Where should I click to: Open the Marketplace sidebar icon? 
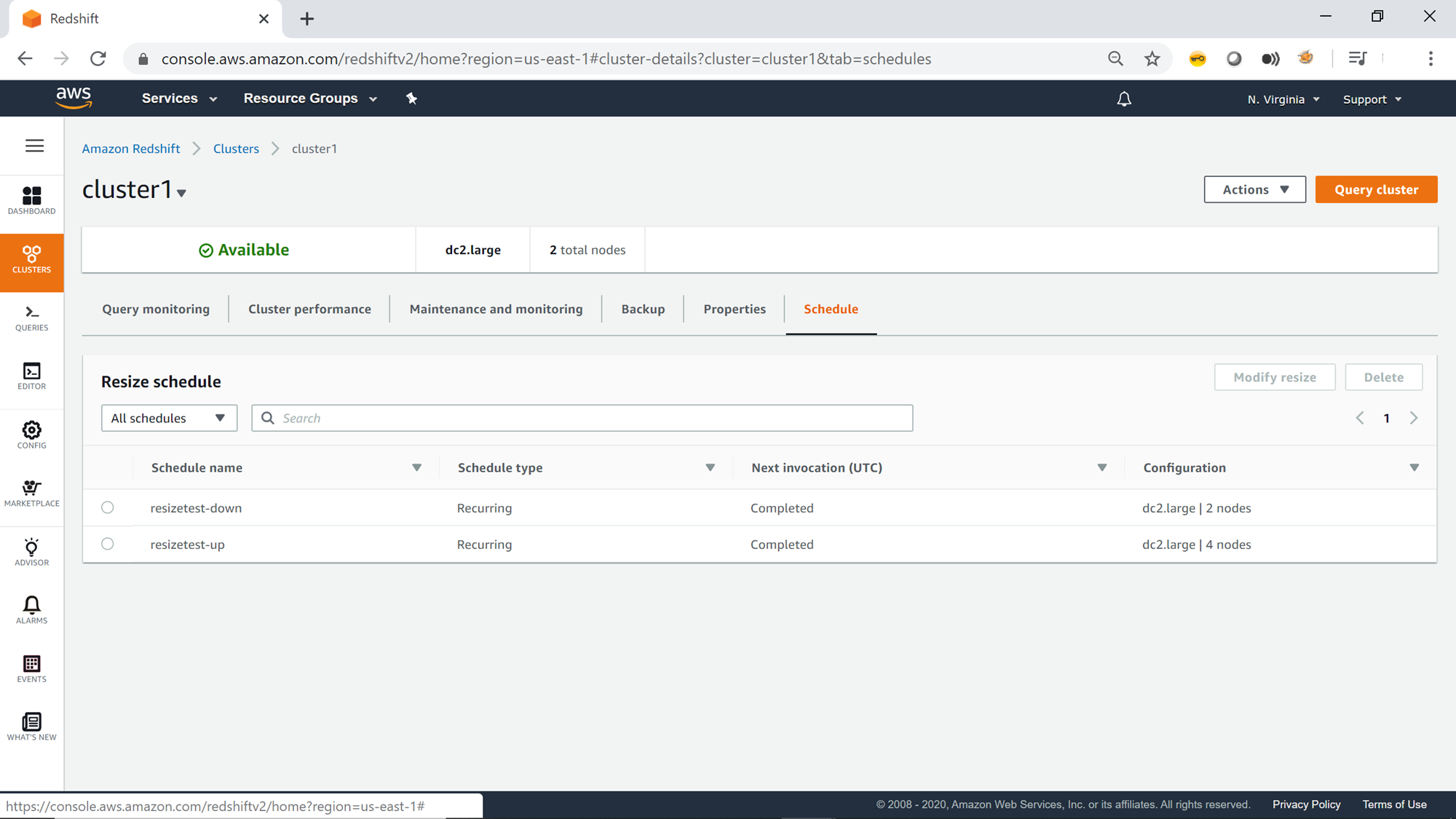31,493
